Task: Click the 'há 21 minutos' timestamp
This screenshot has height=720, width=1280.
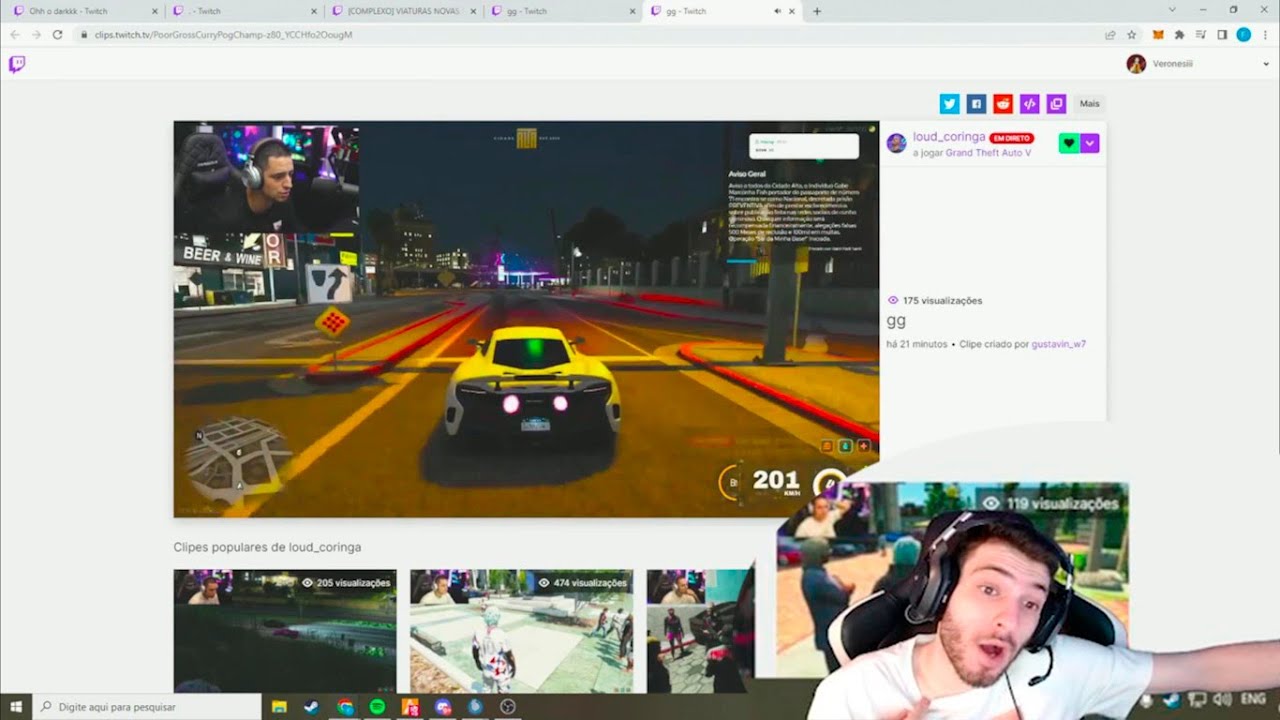Action: (x=917, y=344)
